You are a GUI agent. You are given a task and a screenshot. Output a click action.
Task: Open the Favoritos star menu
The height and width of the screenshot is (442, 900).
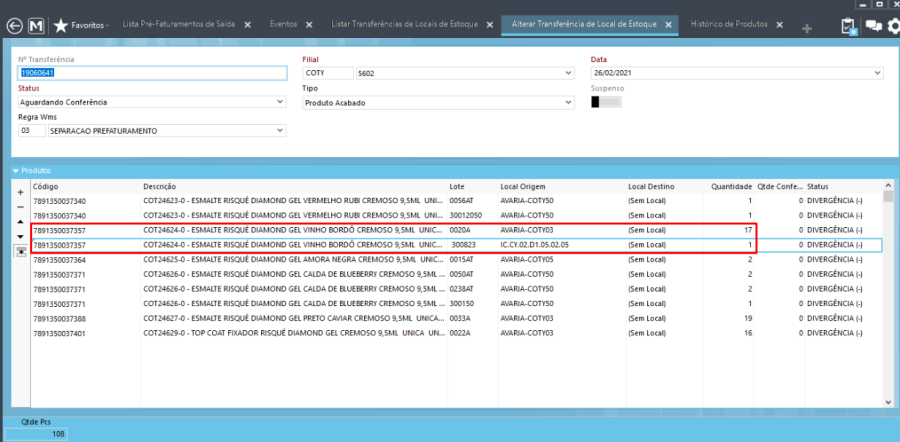(x=80, y=24)
